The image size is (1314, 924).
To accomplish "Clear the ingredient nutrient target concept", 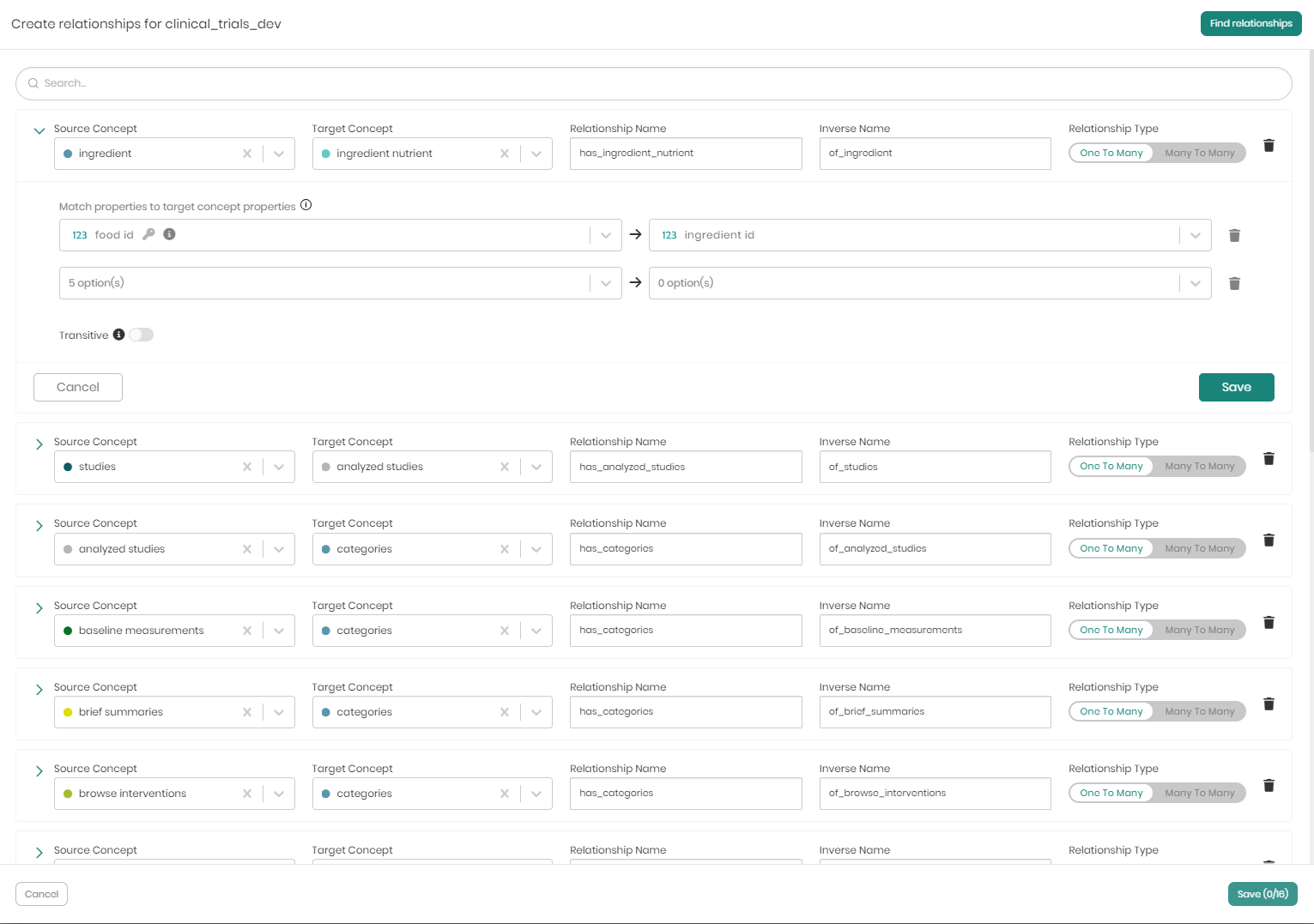I will click(x=505, y=154).
